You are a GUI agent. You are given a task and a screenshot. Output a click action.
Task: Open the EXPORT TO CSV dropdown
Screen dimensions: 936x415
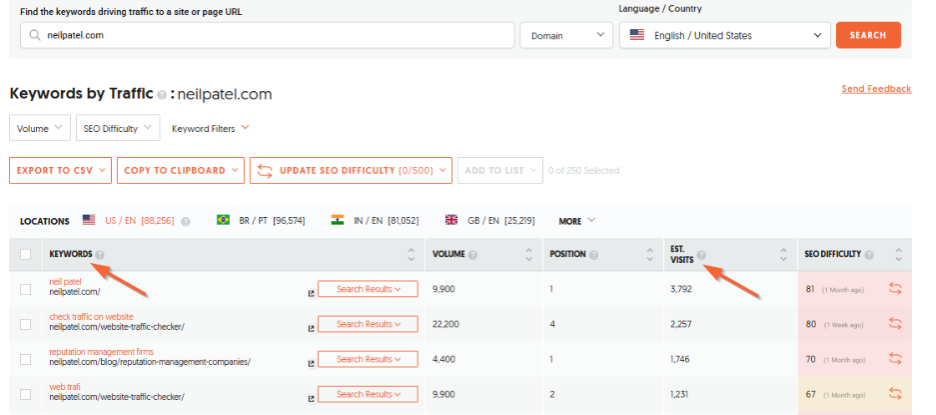coord(60,170)
